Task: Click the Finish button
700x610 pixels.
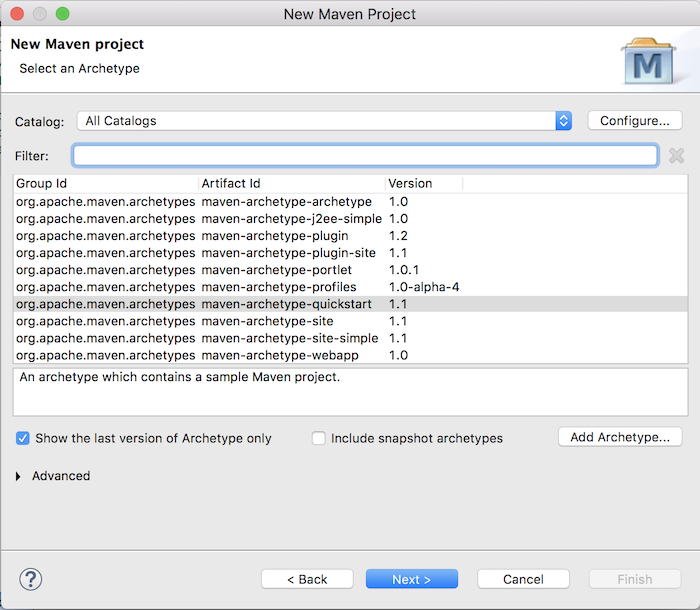Action: point(635,579)
